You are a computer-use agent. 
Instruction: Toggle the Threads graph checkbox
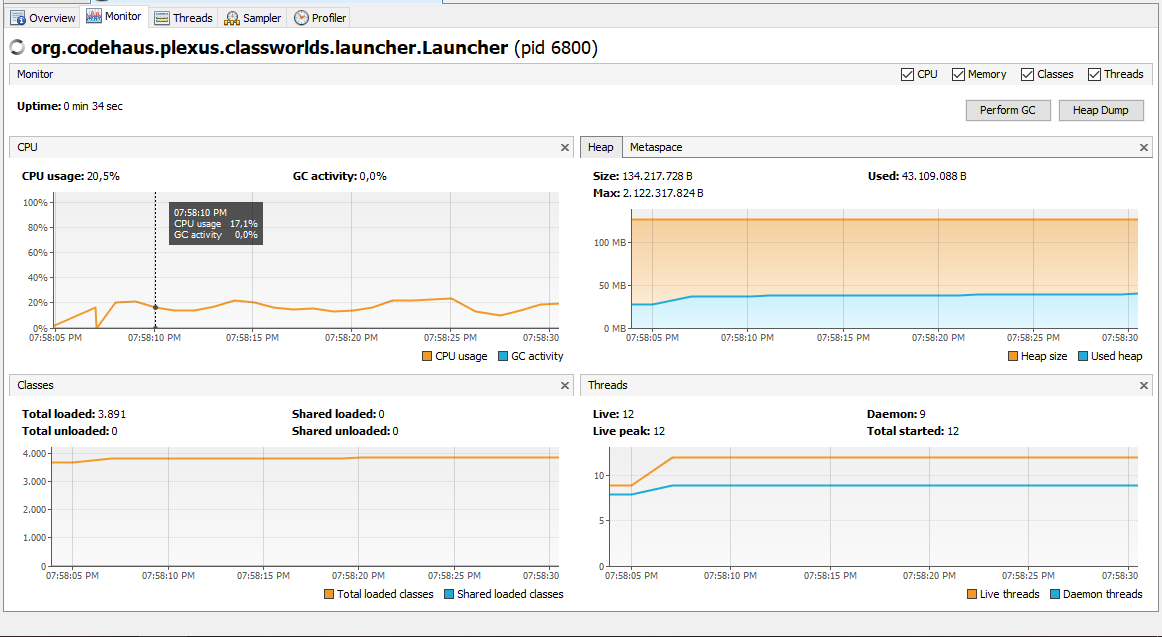[x=1094, y=74]
